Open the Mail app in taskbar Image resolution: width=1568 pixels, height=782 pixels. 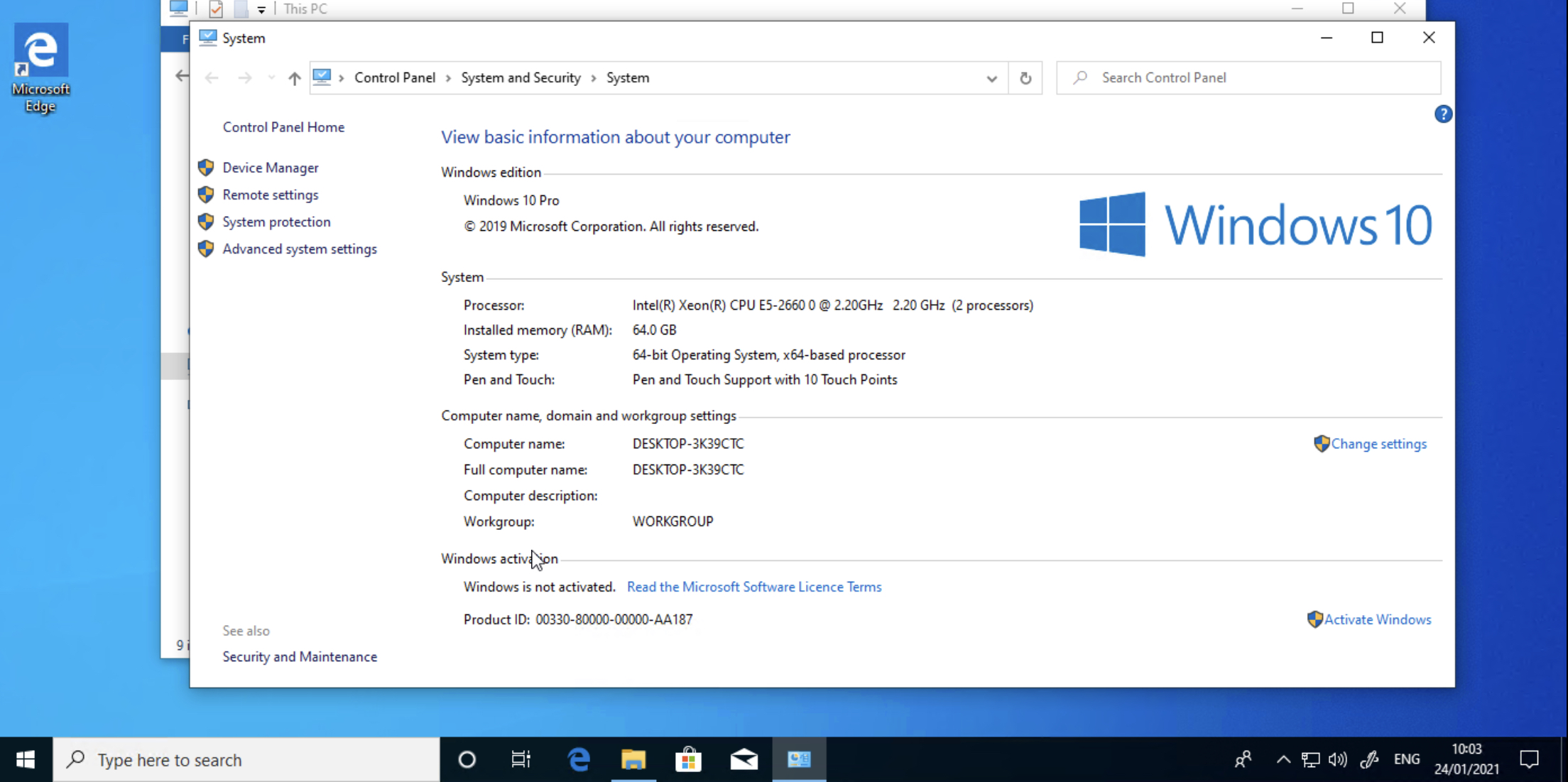(x=744, y=760)
